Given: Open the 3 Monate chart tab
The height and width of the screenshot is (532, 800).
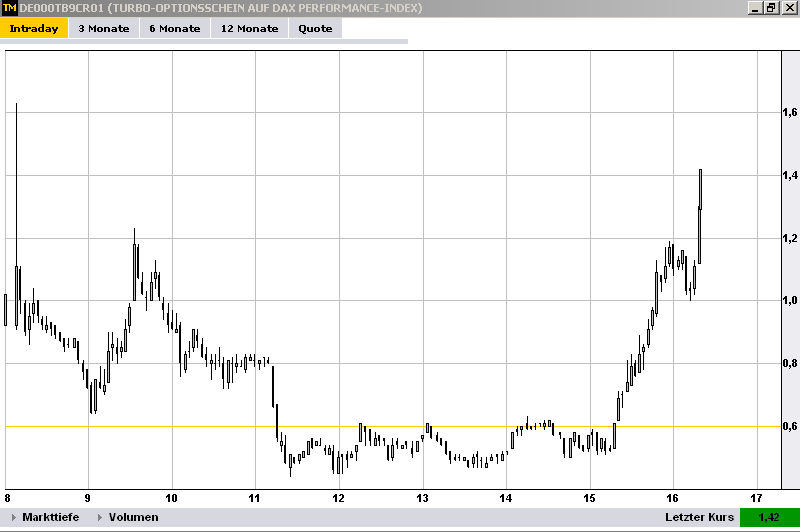Looking at the screenshot, I should 104,29.
